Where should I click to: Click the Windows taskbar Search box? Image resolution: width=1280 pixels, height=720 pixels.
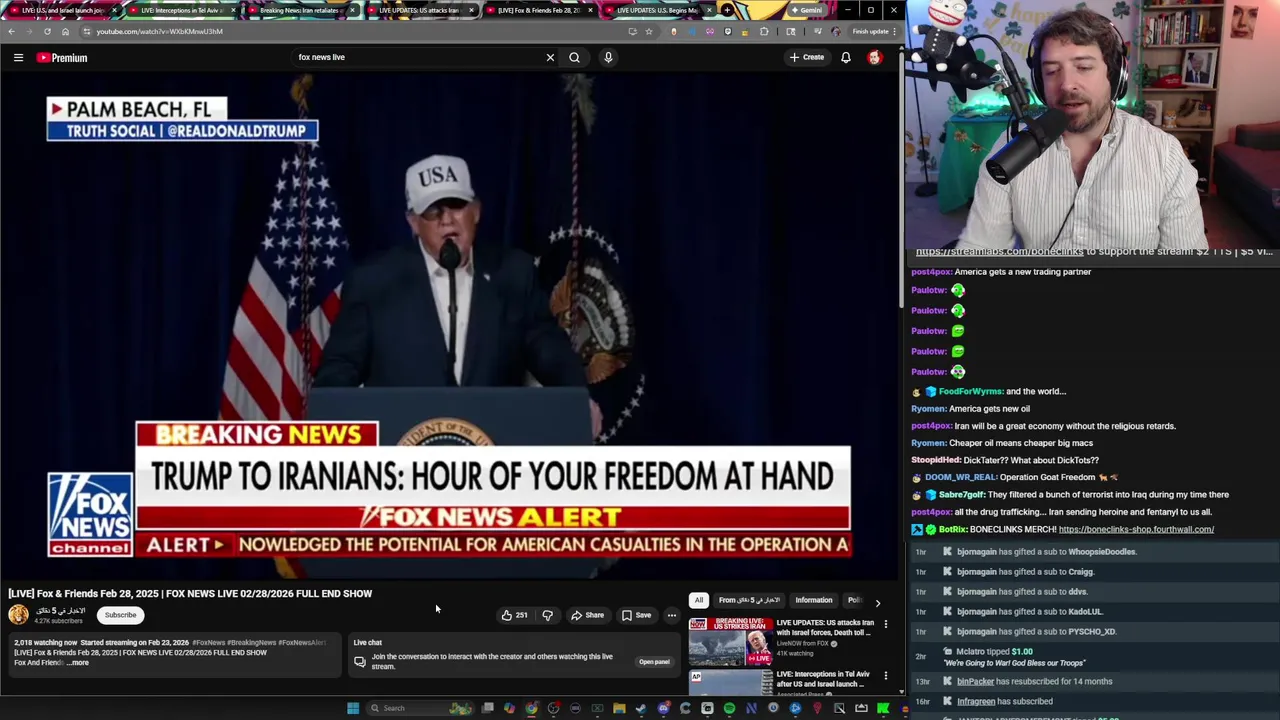[x=420, y=708]
